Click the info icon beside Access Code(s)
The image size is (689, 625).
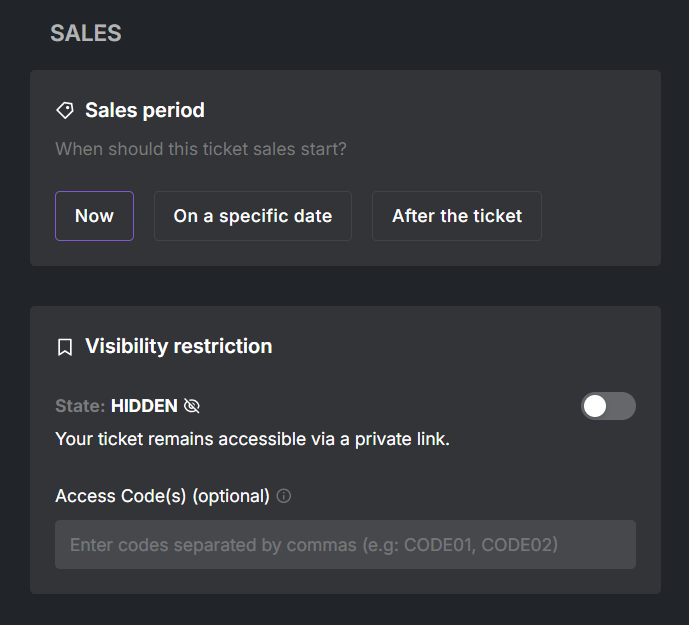click(283, 496)
